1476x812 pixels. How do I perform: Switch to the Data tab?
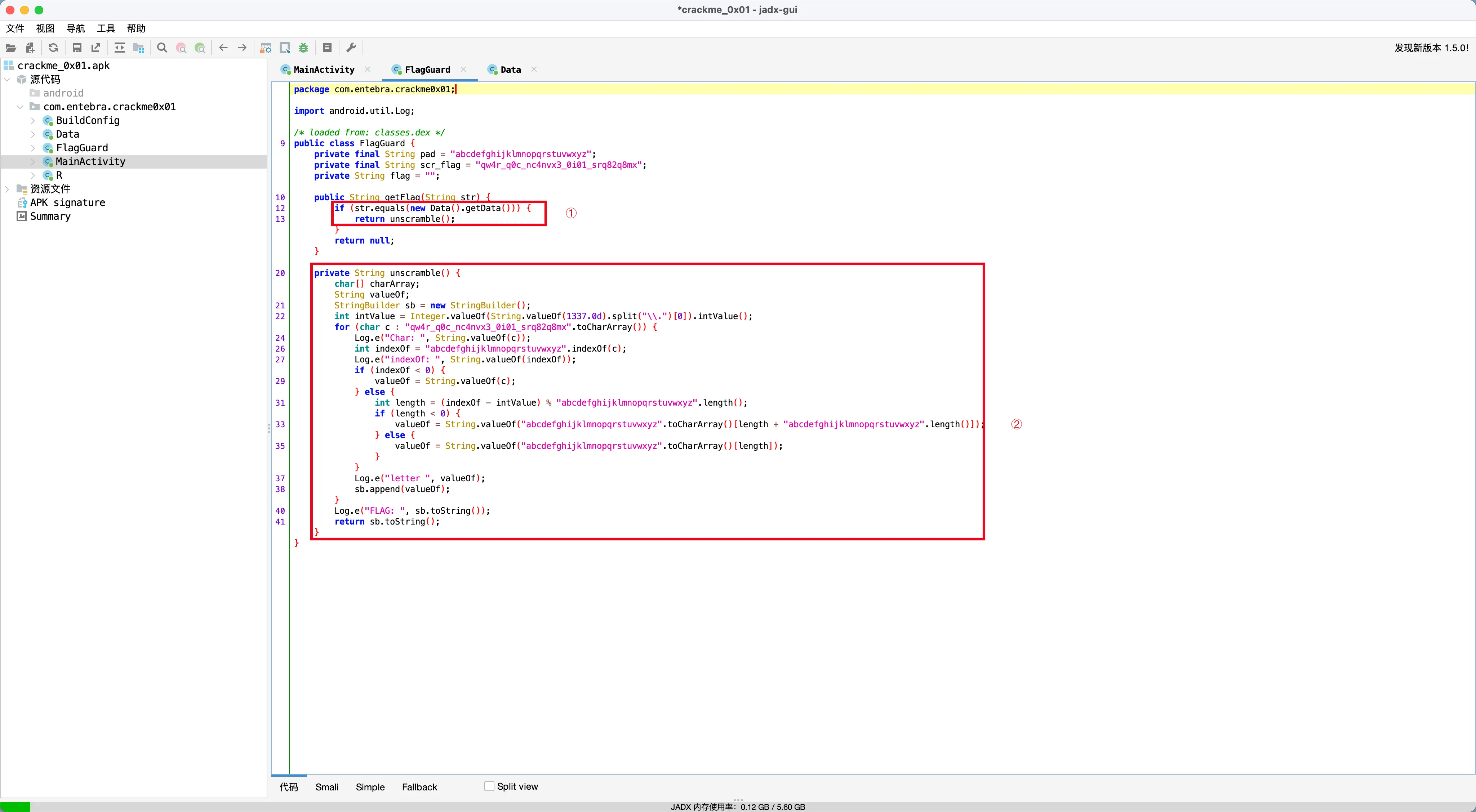click(x=510, y=69)
